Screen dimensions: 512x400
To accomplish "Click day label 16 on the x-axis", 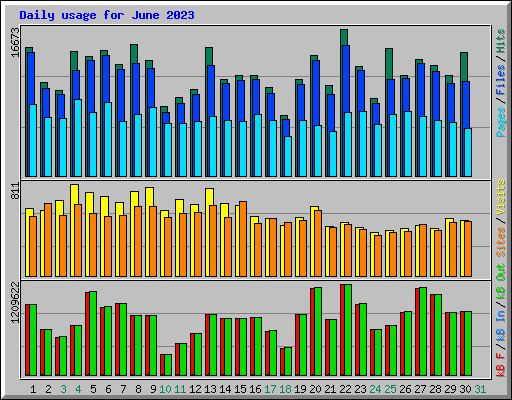I will [x=255, y=389].
